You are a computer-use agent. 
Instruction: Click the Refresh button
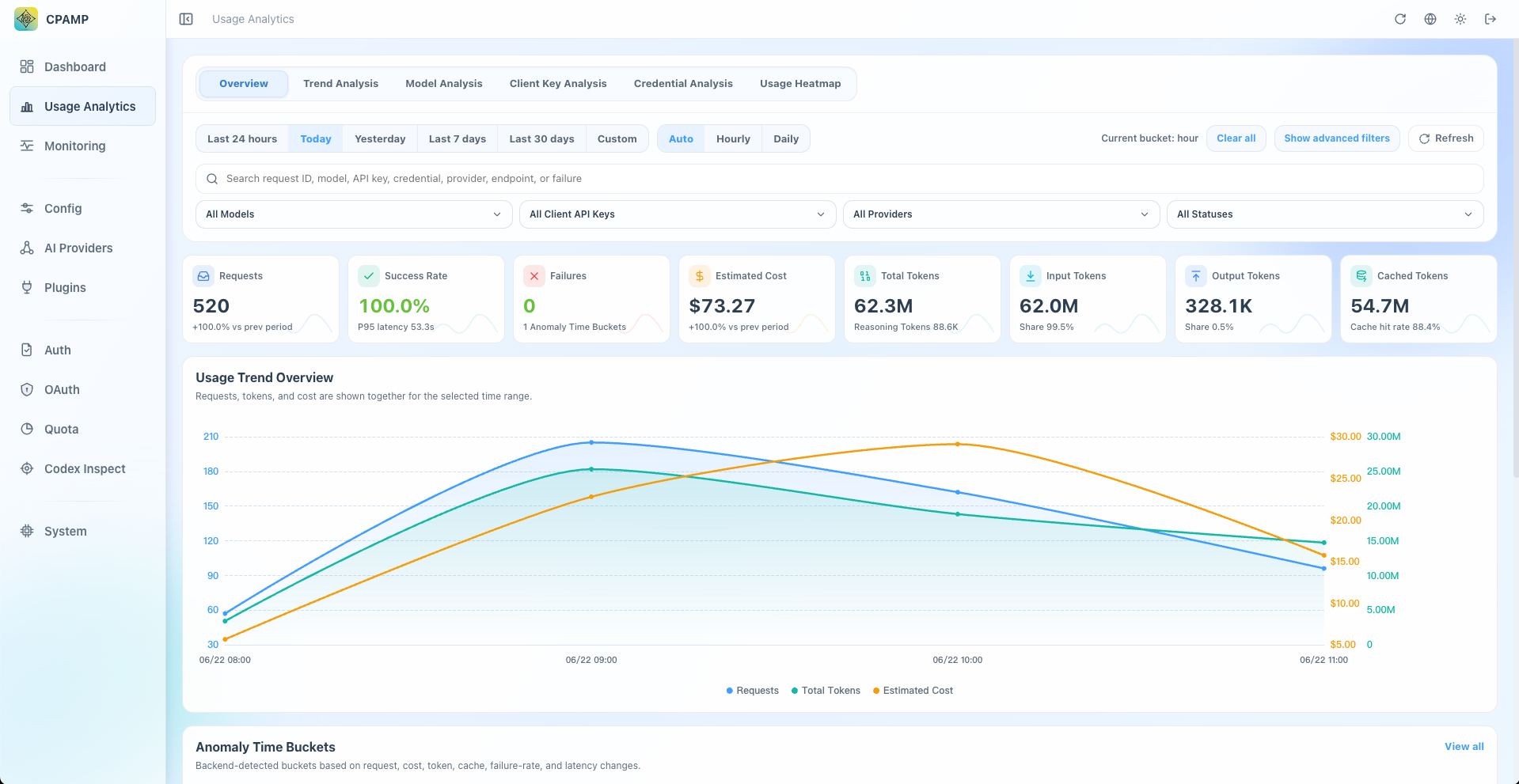pyautogui.click(x=1446, y=138)
